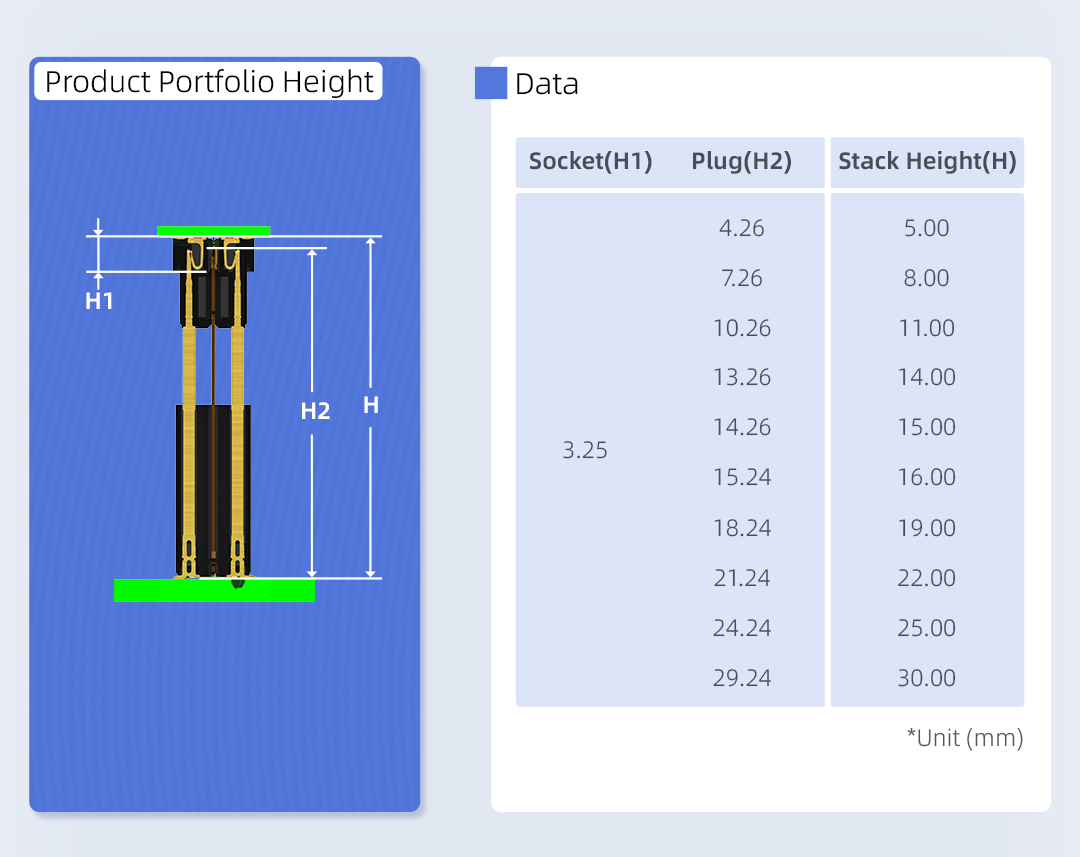Select the 29.24 plug height cell

[741, 678]
